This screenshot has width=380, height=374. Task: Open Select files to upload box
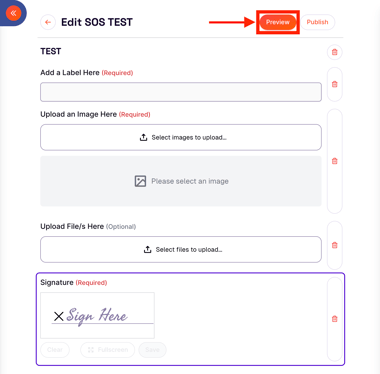pos(181,249)
